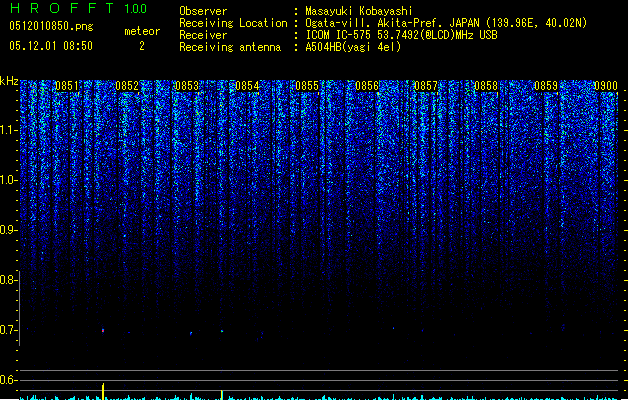This screenshot has width=629, height=400.
Task: Click the short yellow peak below 0854 in the graph
Action: pos(222,395)
